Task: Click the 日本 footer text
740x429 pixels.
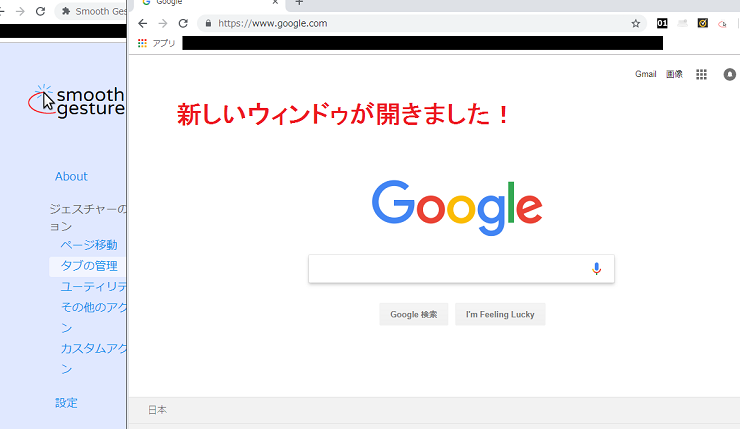Action: (157, 410)
